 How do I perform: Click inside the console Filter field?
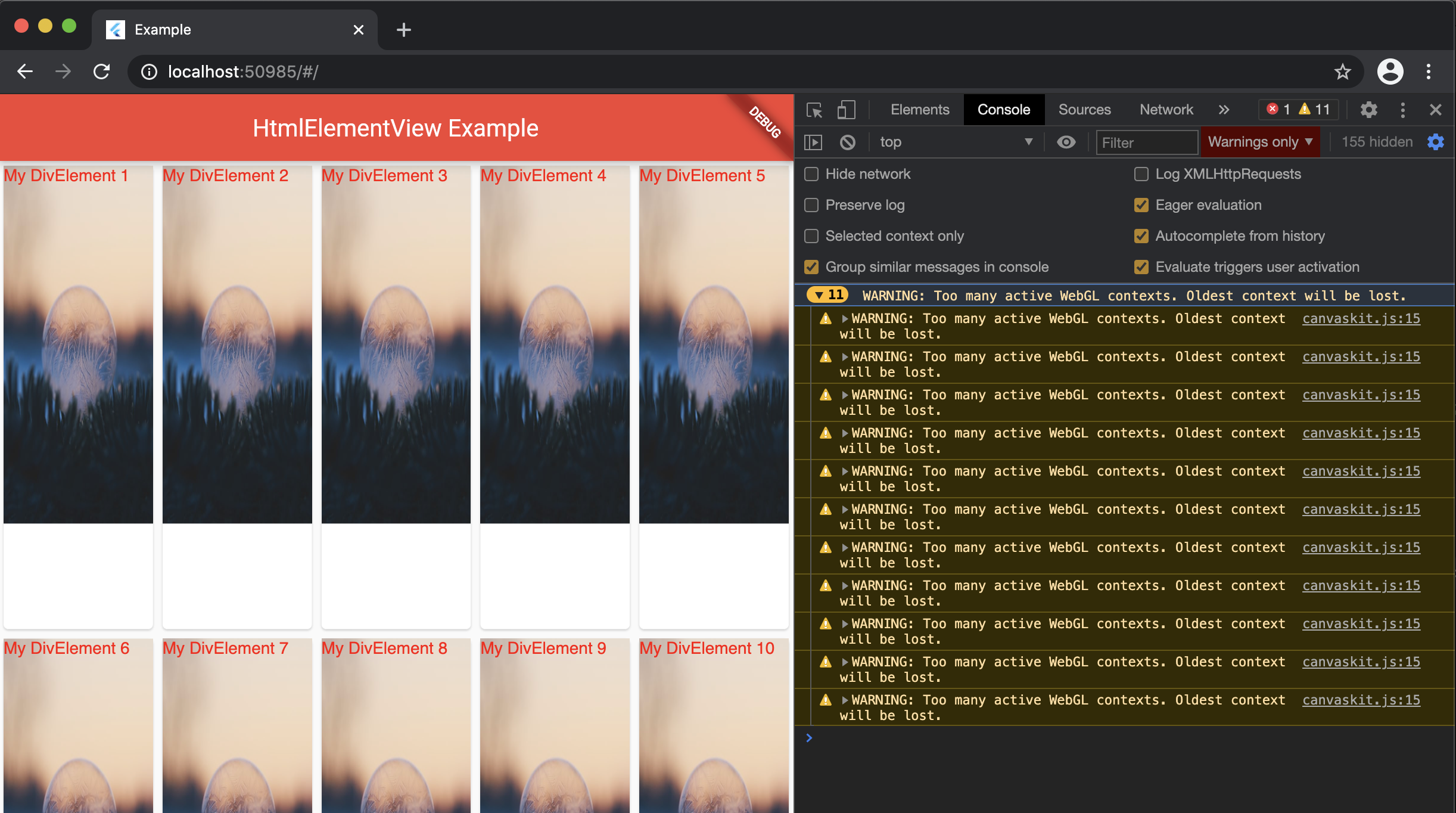tap(1146, 142)
